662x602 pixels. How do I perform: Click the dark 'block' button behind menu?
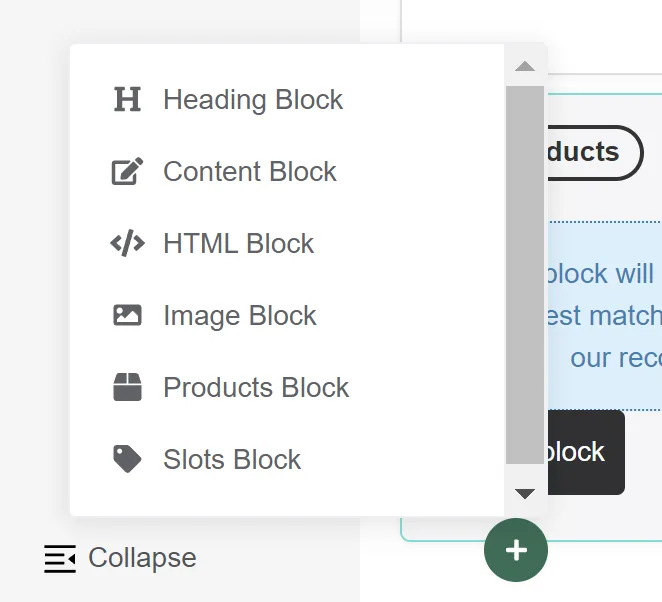tap(586, 452)
